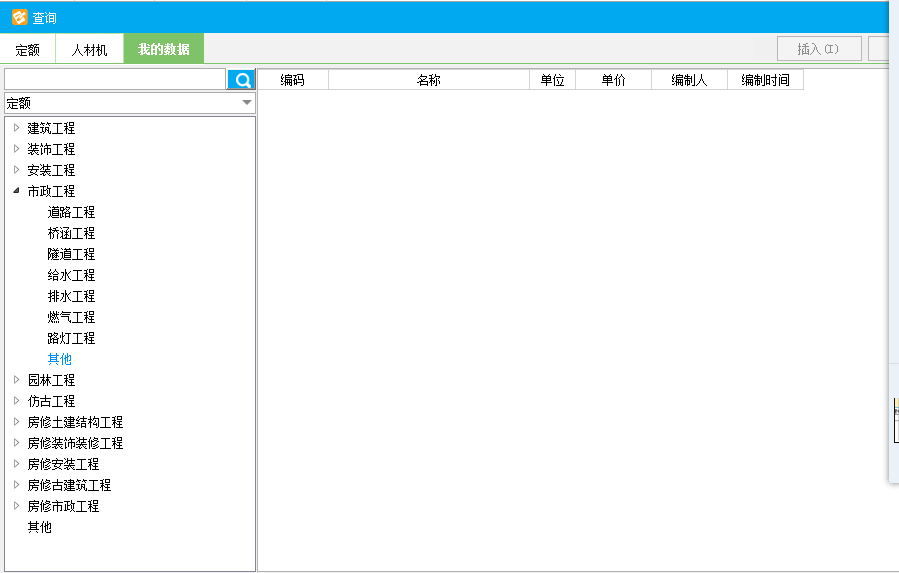Focus the search text box
The image size is (899, 573).
click(115, 79)
